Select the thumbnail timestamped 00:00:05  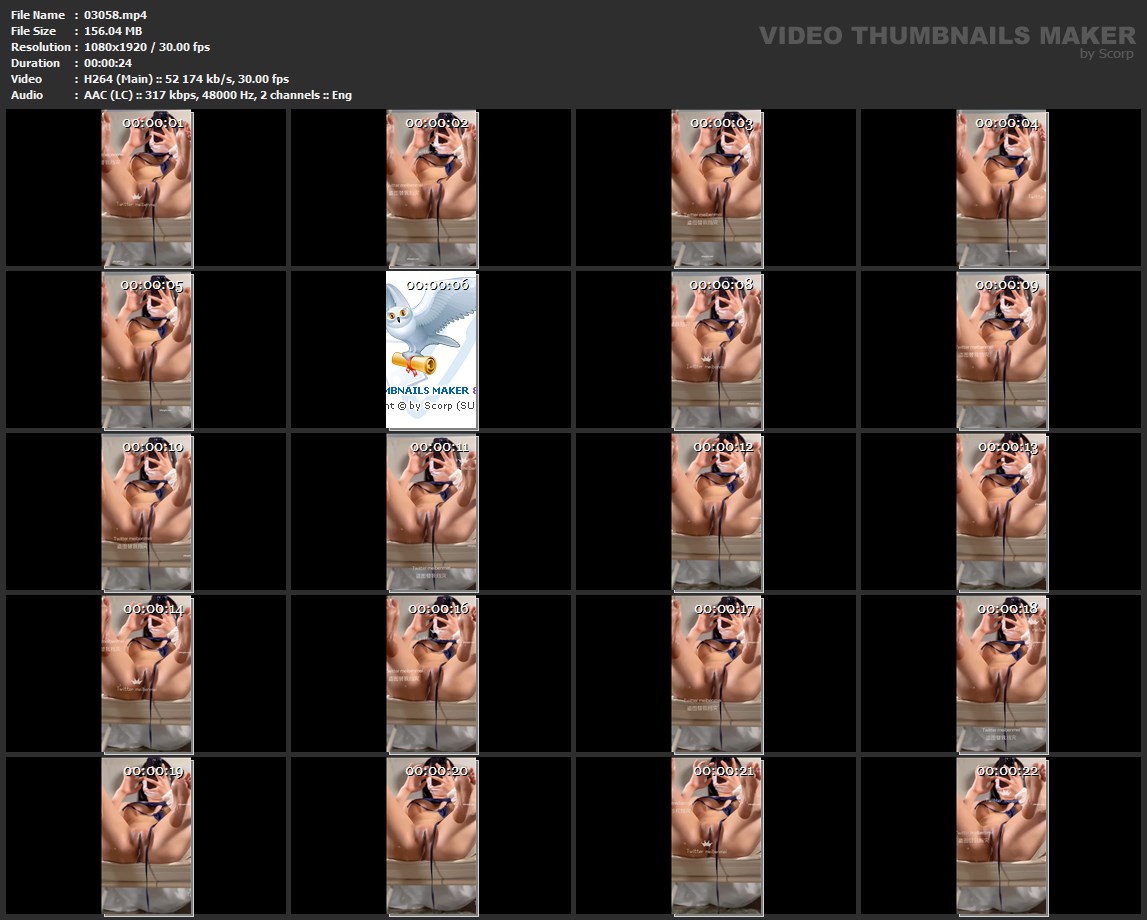pos(147,350)
